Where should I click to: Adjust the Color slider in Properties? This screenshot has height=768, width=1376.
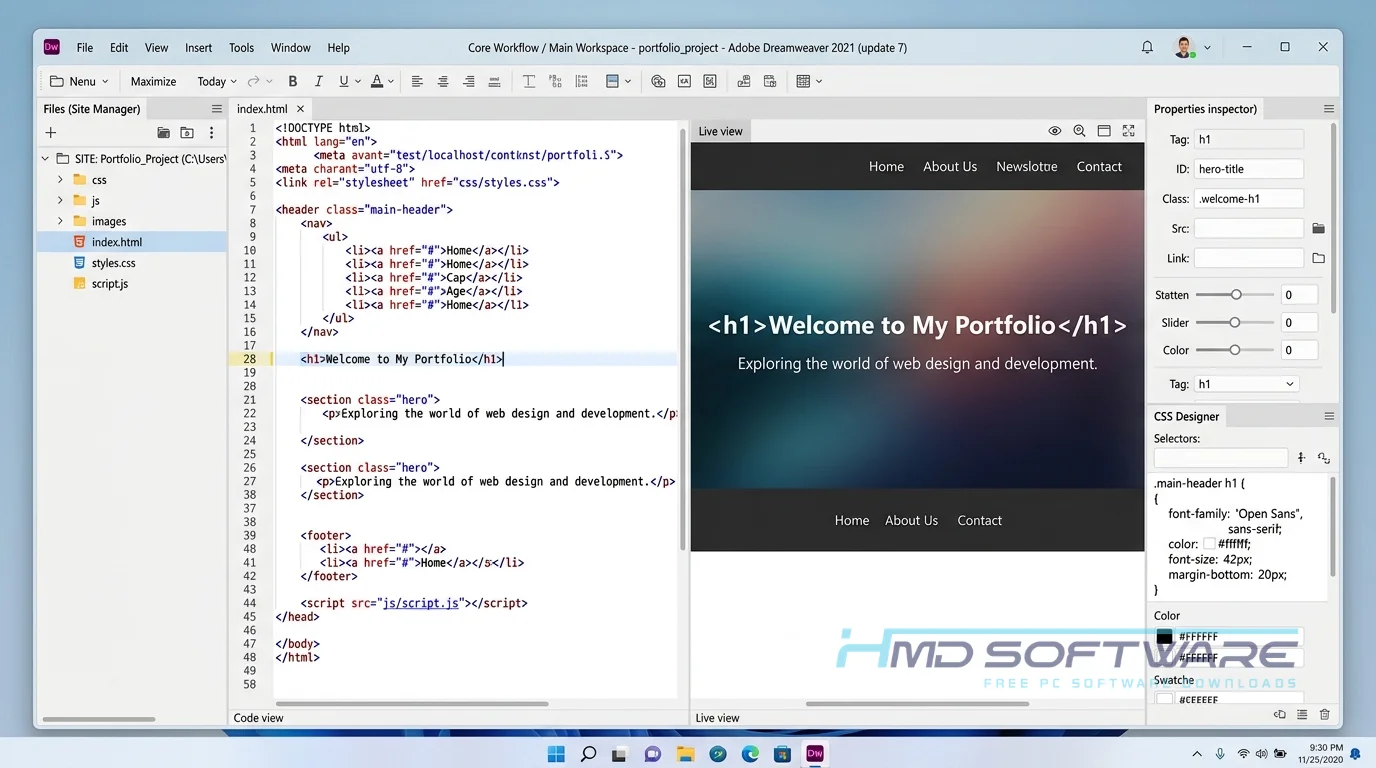click(x=1235, y=350)
